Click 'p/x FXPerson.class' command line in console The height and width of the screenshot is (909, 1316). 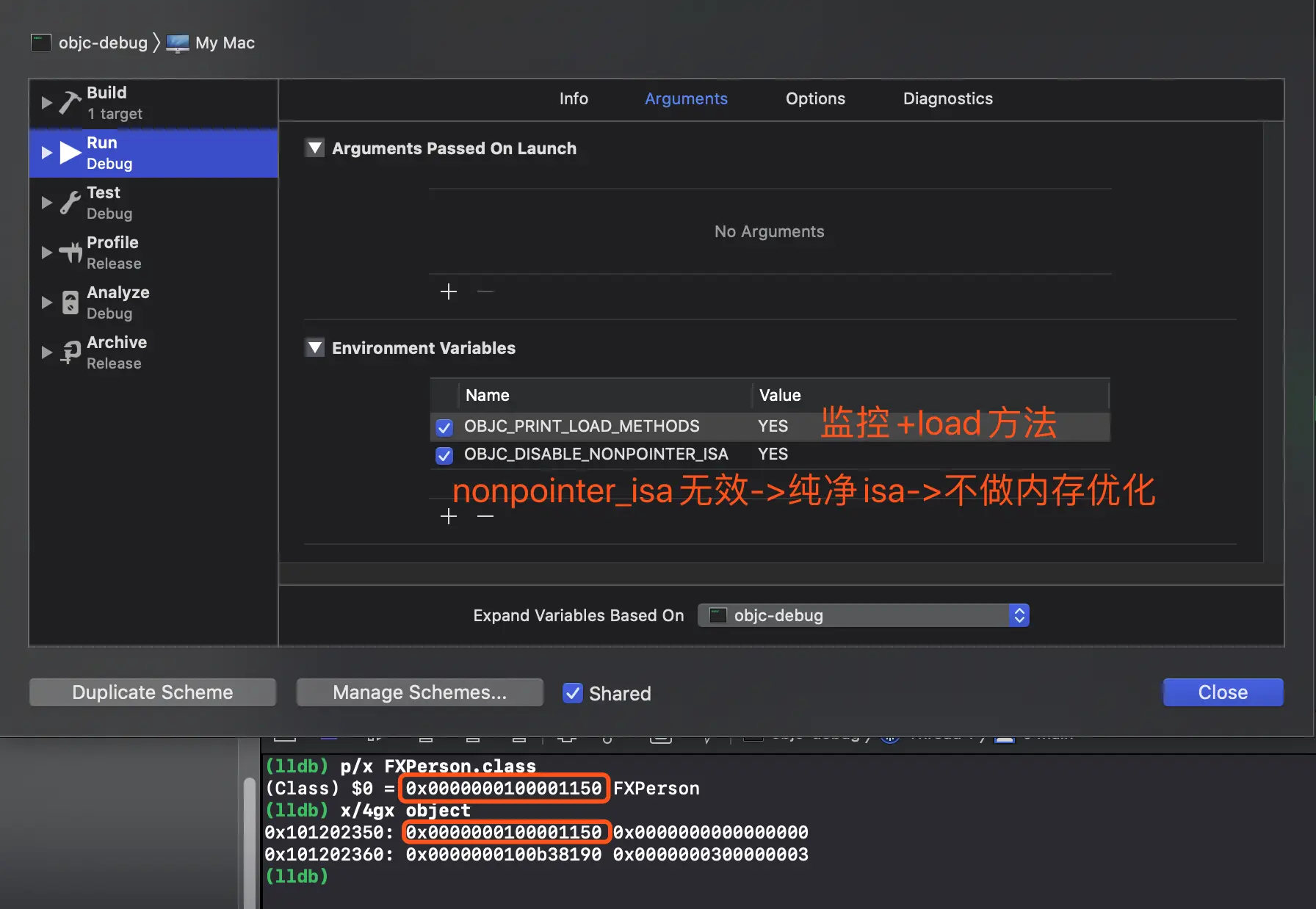pyautogui.click(x=438, y=766)
